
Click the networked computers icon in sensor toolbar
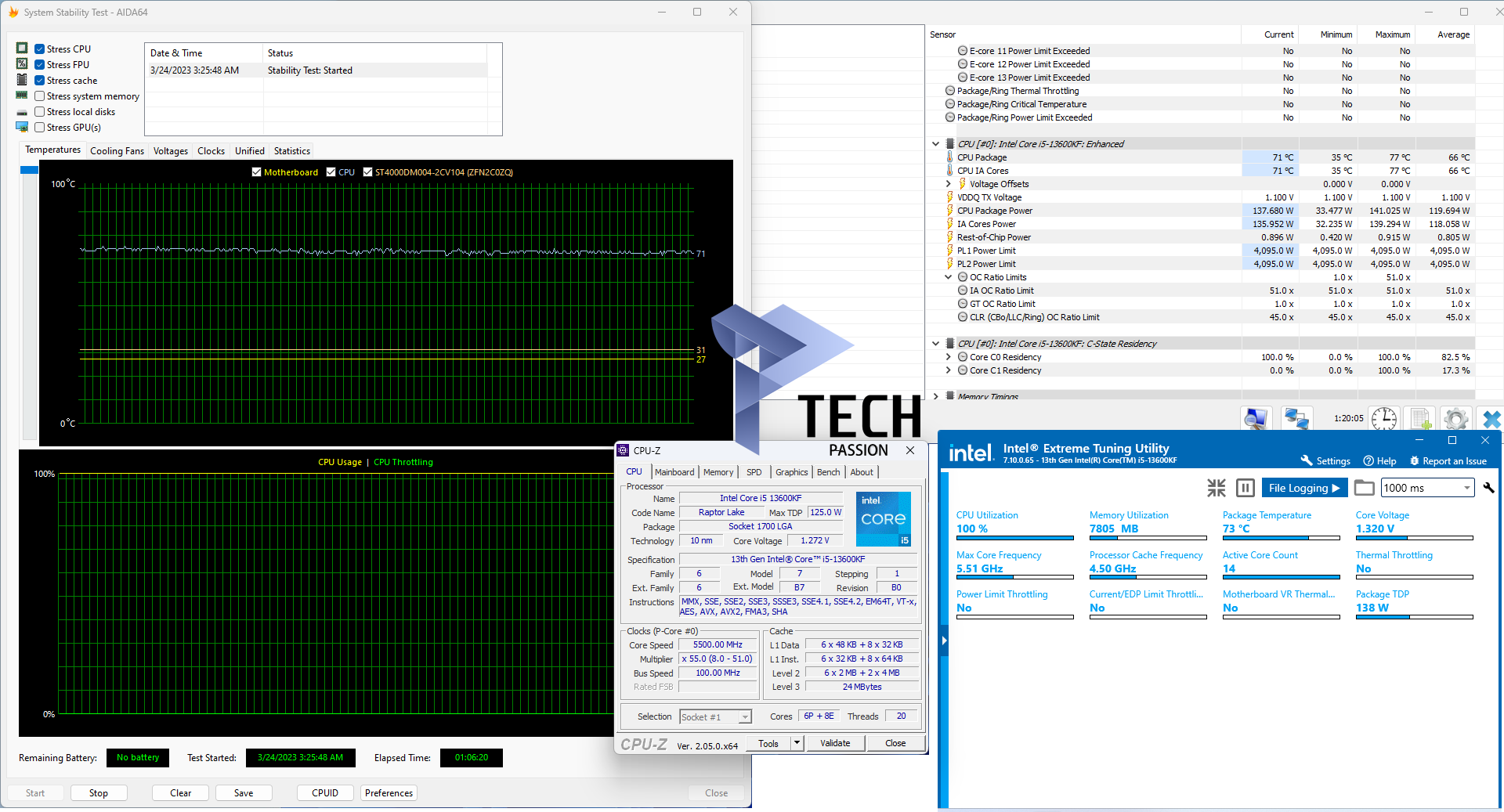click(x=1296, y=419)
